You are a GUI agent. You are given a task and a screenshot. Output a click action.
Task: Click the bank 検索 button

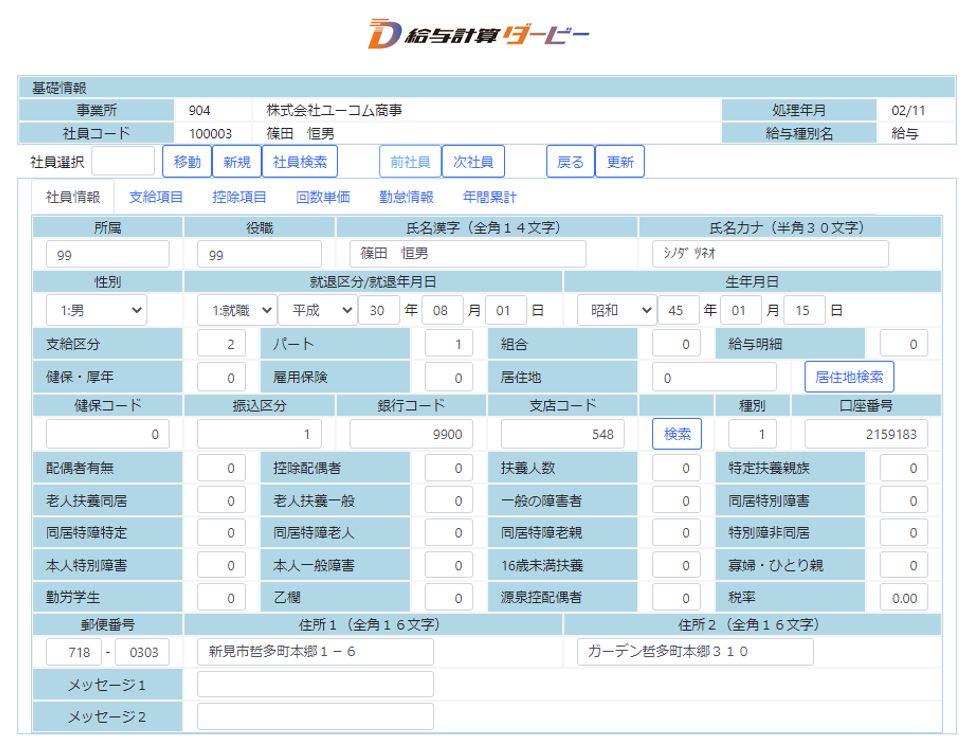pyautogui.click(x=677, y=434)
